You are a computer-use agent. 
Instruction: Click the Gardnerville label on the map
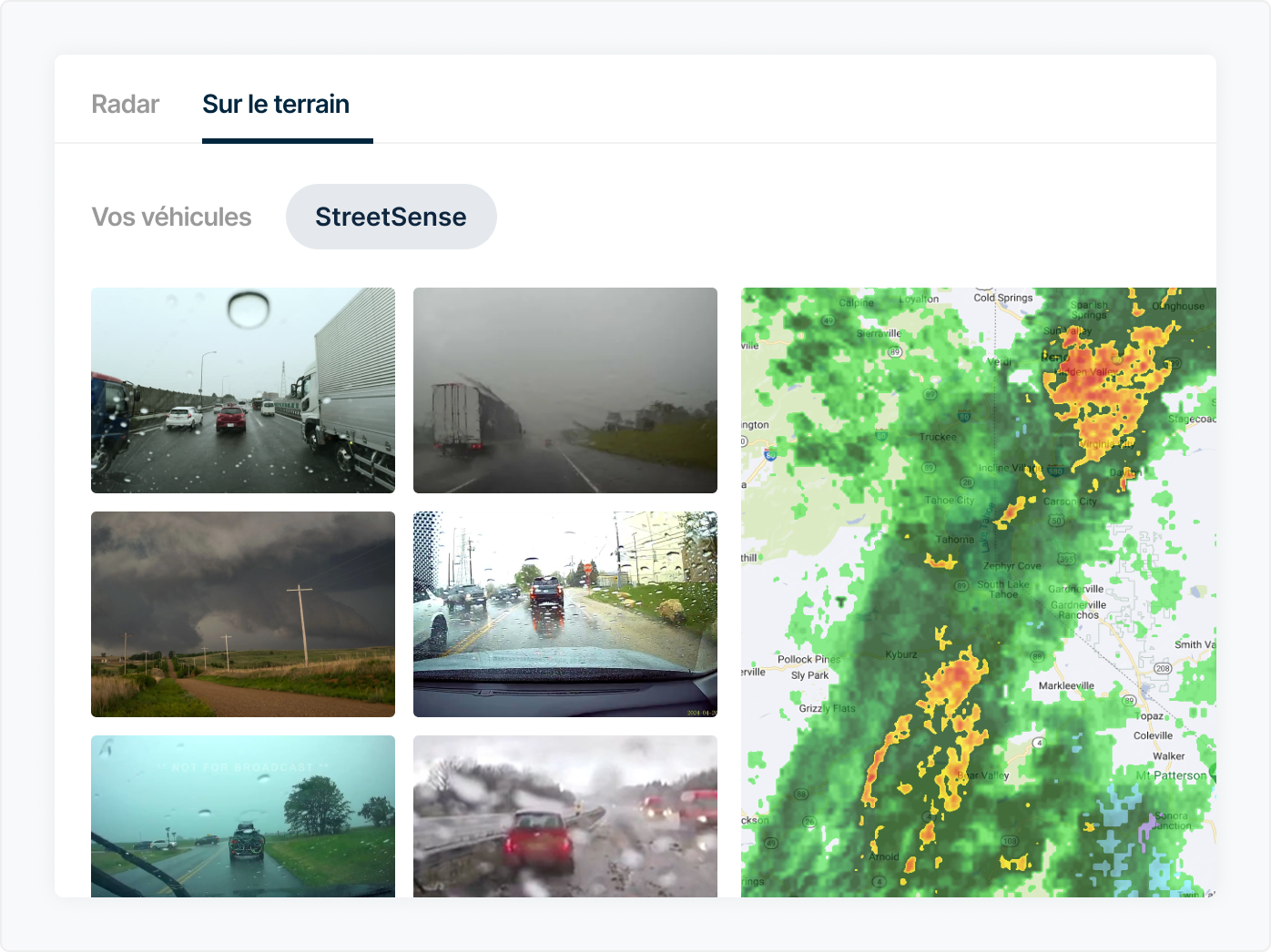click(1075, 589)
